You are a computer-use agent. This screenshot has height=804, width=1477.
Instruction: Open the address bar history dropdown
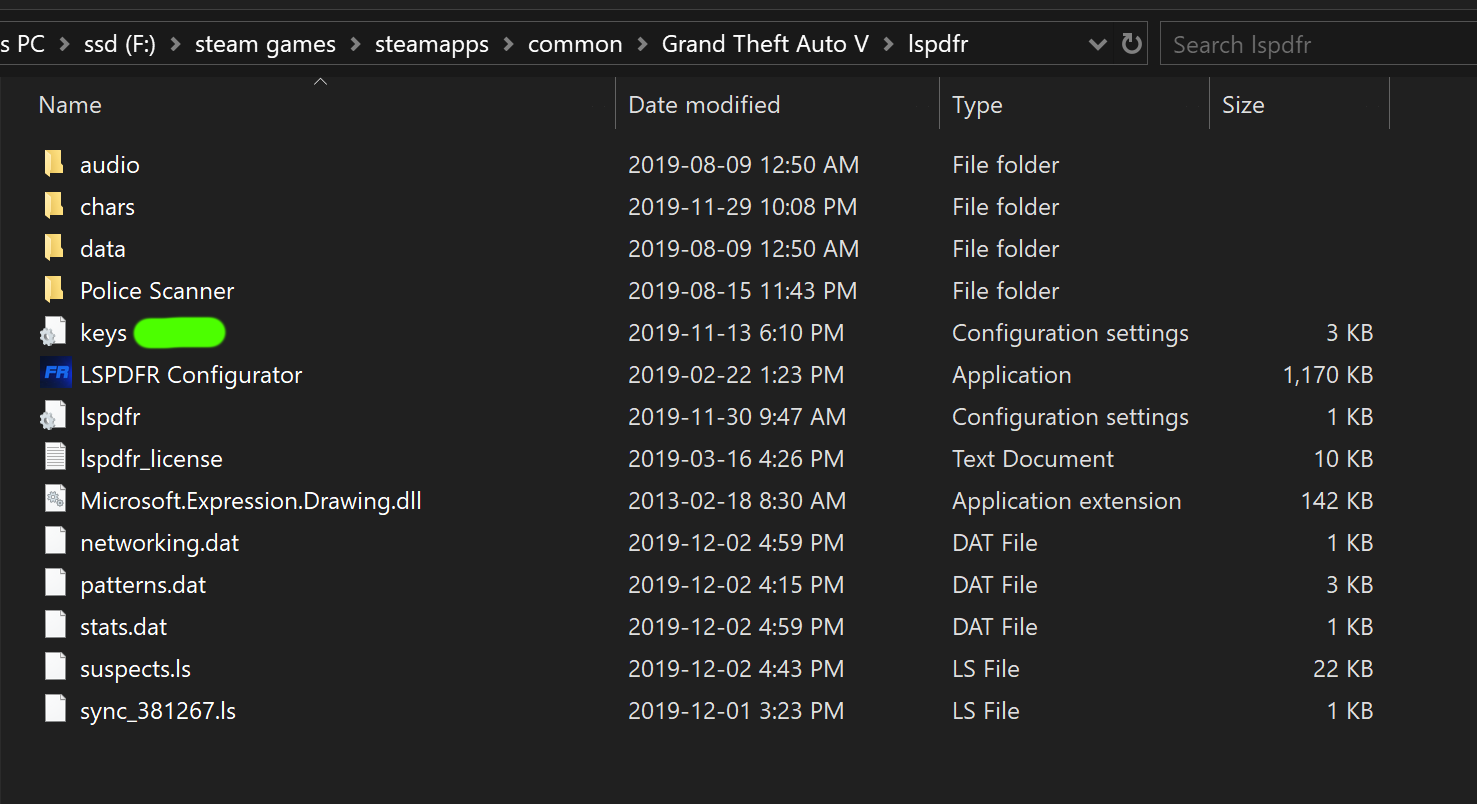[x=1097, y=45]
